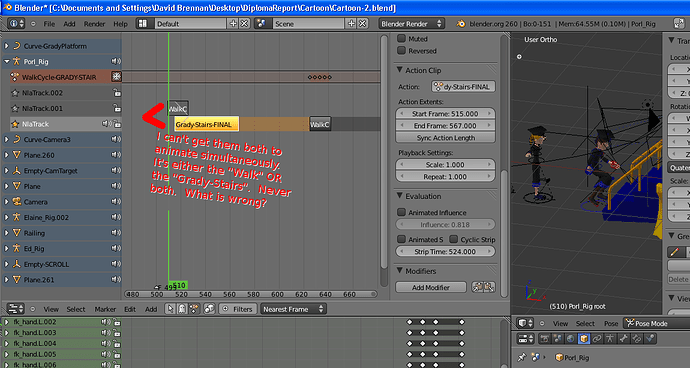690x368 pixels.
Task: Collapse the Evaluation panel
Action: pos(400,196)
